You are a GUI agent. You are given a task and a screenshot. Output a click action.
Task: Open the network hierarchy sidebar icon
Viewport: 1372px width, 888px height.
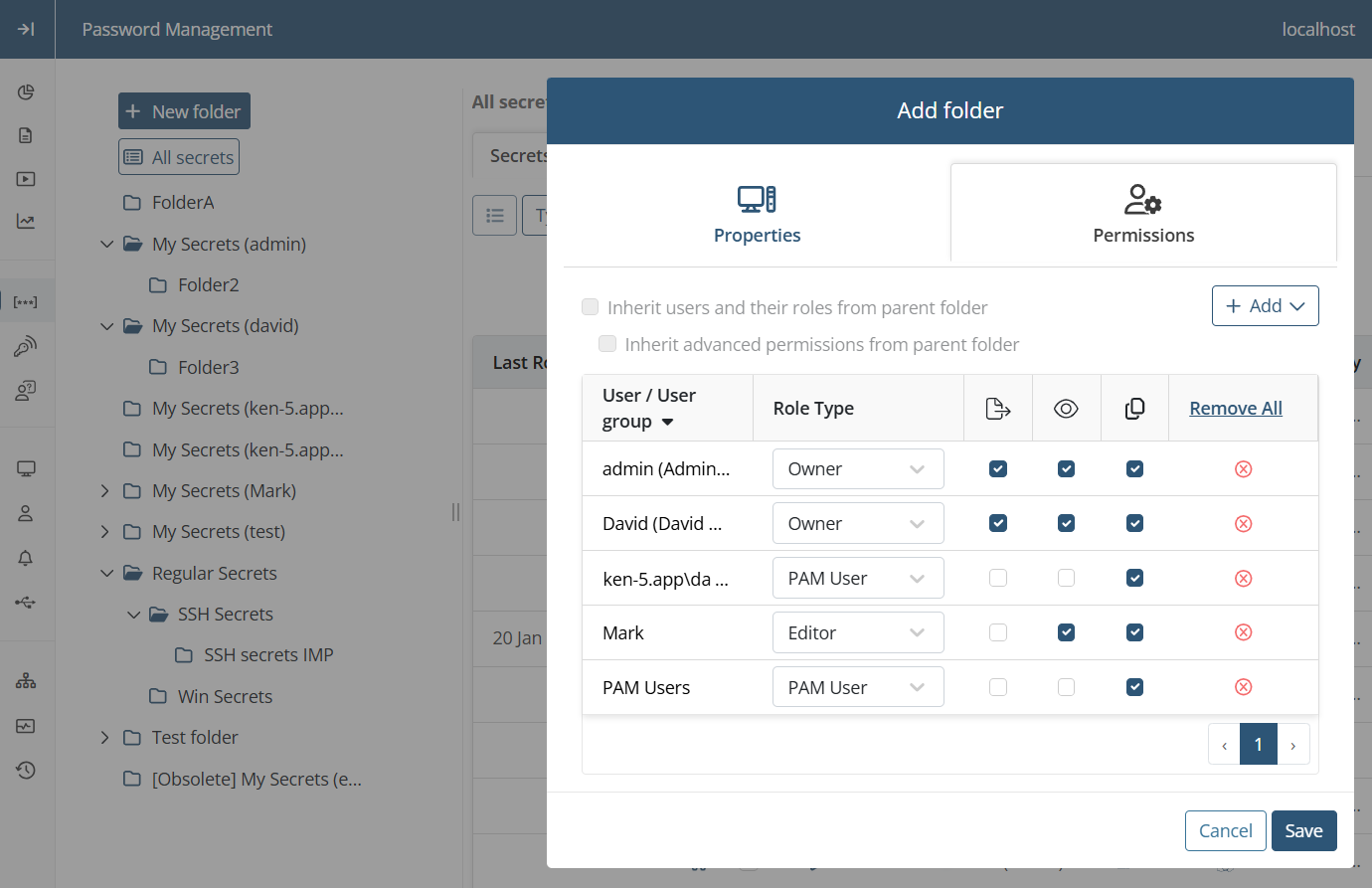(x=26, y=681)
